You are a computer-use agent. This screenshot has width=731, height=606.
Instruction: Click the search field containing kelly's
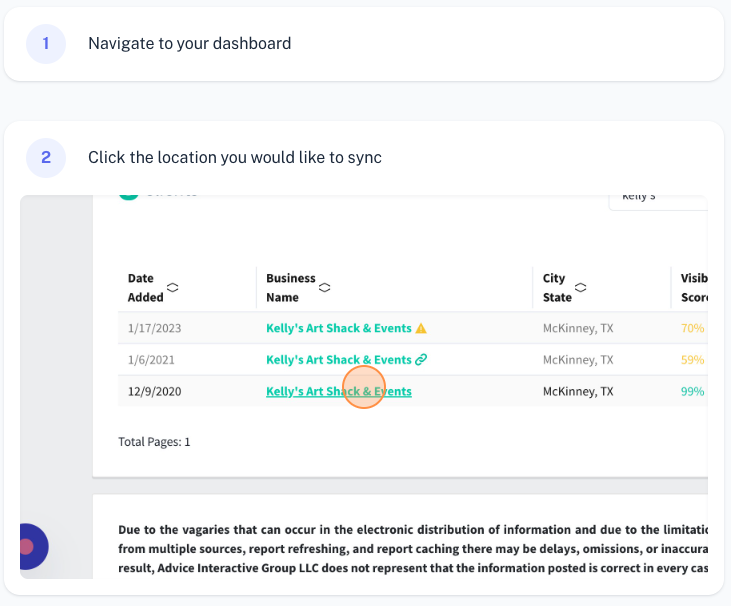coord(658,202)
